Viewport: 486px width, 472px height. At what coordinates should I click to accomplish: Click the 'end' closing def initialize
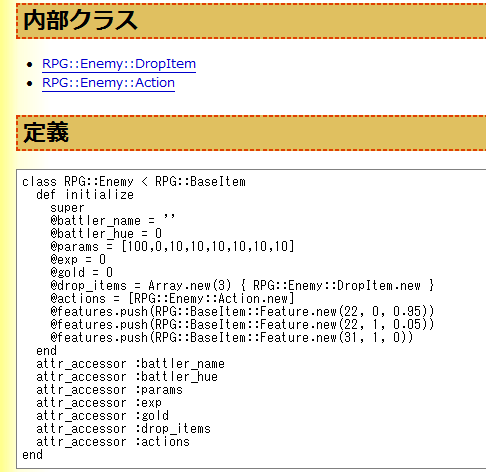click(x=46, y=351)
